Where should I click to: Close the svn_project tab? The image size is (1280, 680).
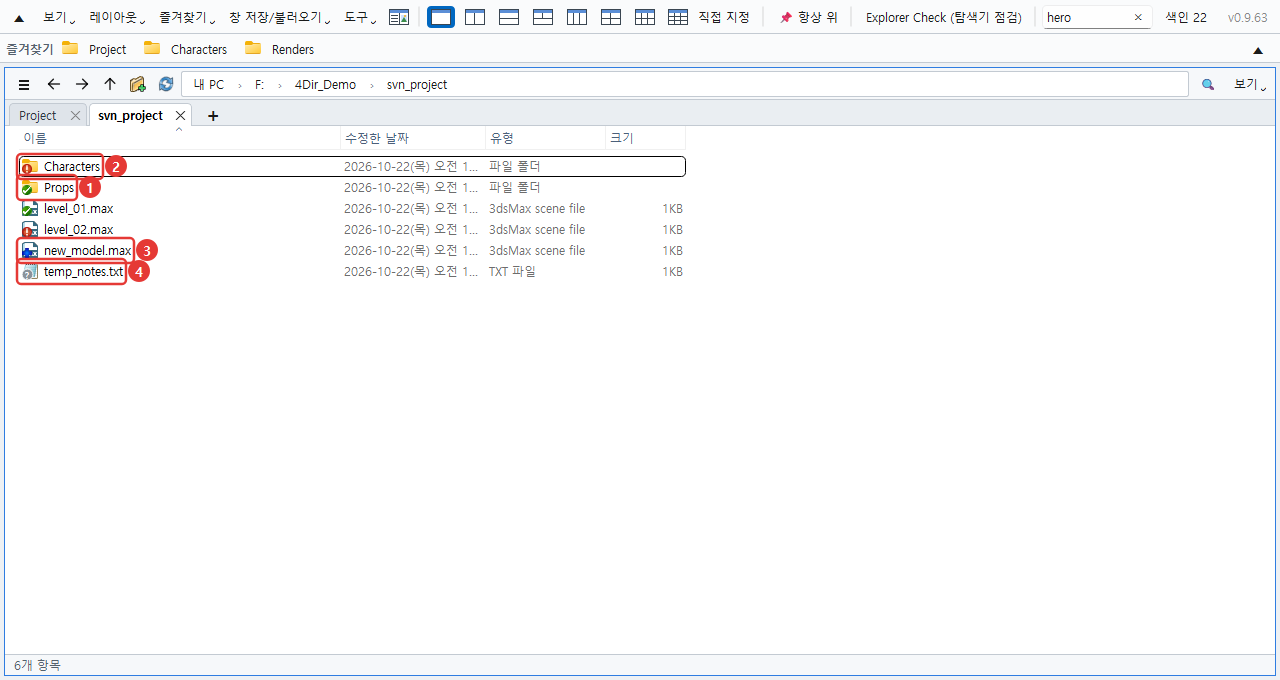point(180,116)
